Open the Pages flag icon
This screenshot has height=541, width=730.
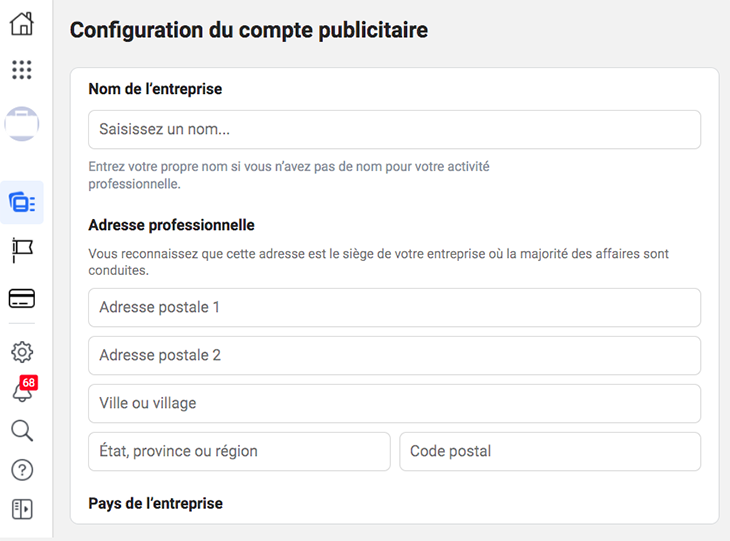[x=21, y=250]
